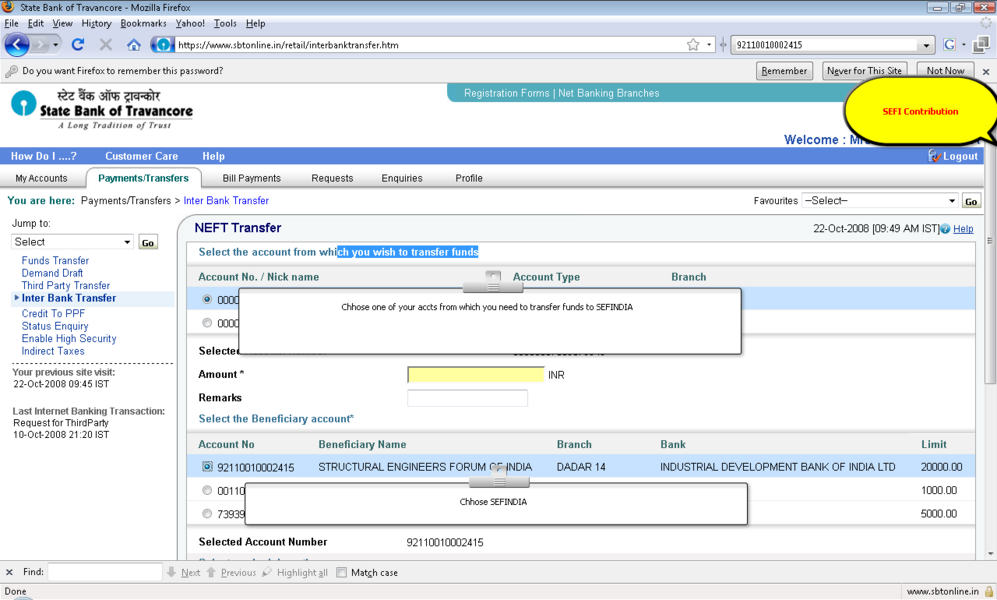Select beneficiary account 92110010002415 radio button
The width and height of the screenshot is (997, 600).
point(208,467)
